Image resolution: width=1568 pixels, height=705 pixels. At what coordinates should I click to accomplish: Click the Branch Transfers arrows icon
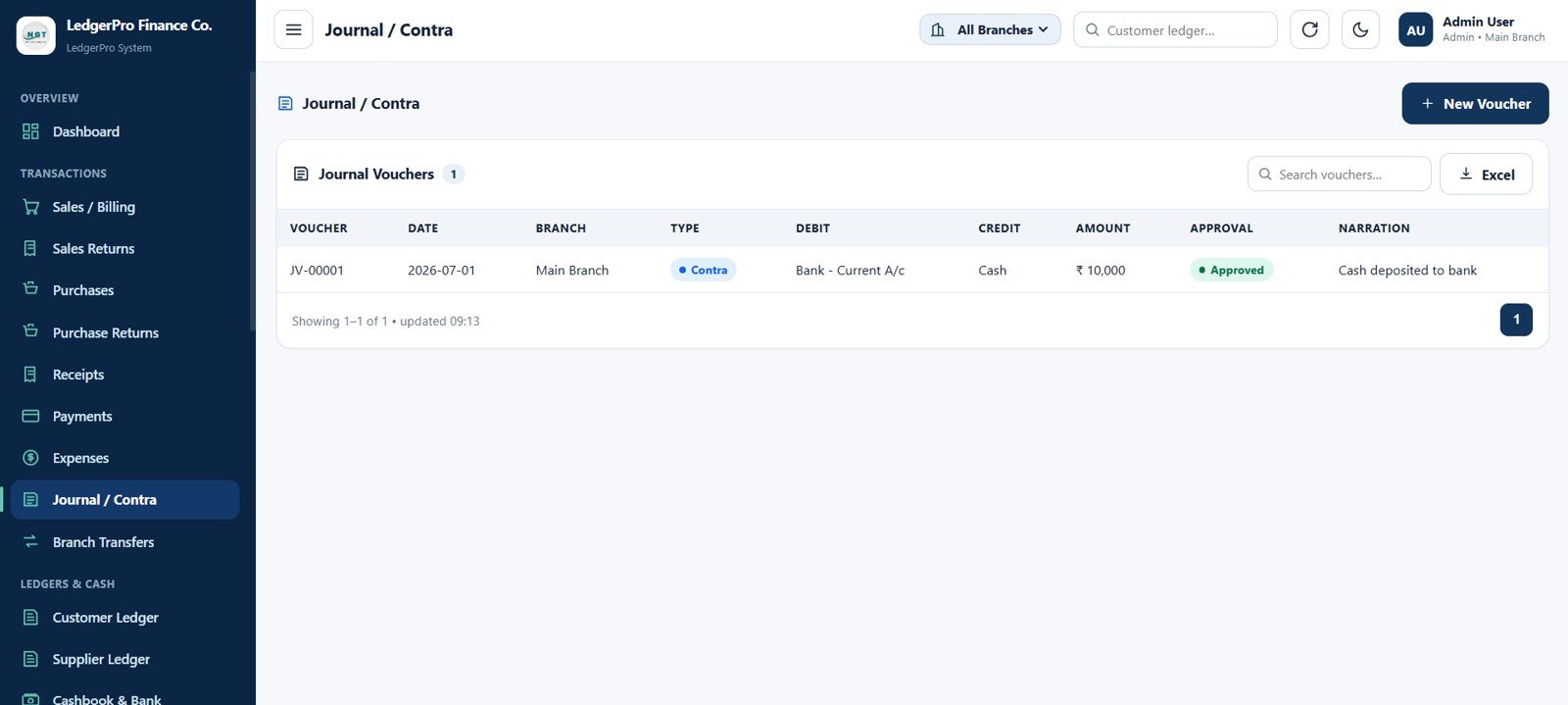30,541
